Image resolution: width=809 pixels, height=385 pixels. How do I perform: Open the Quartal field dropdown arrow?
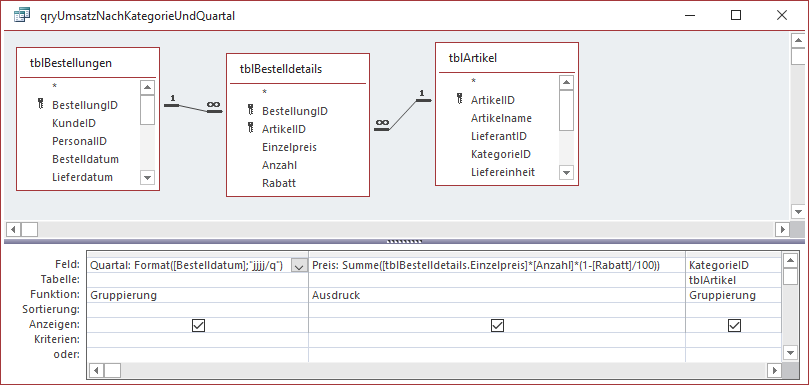point(299,266)
